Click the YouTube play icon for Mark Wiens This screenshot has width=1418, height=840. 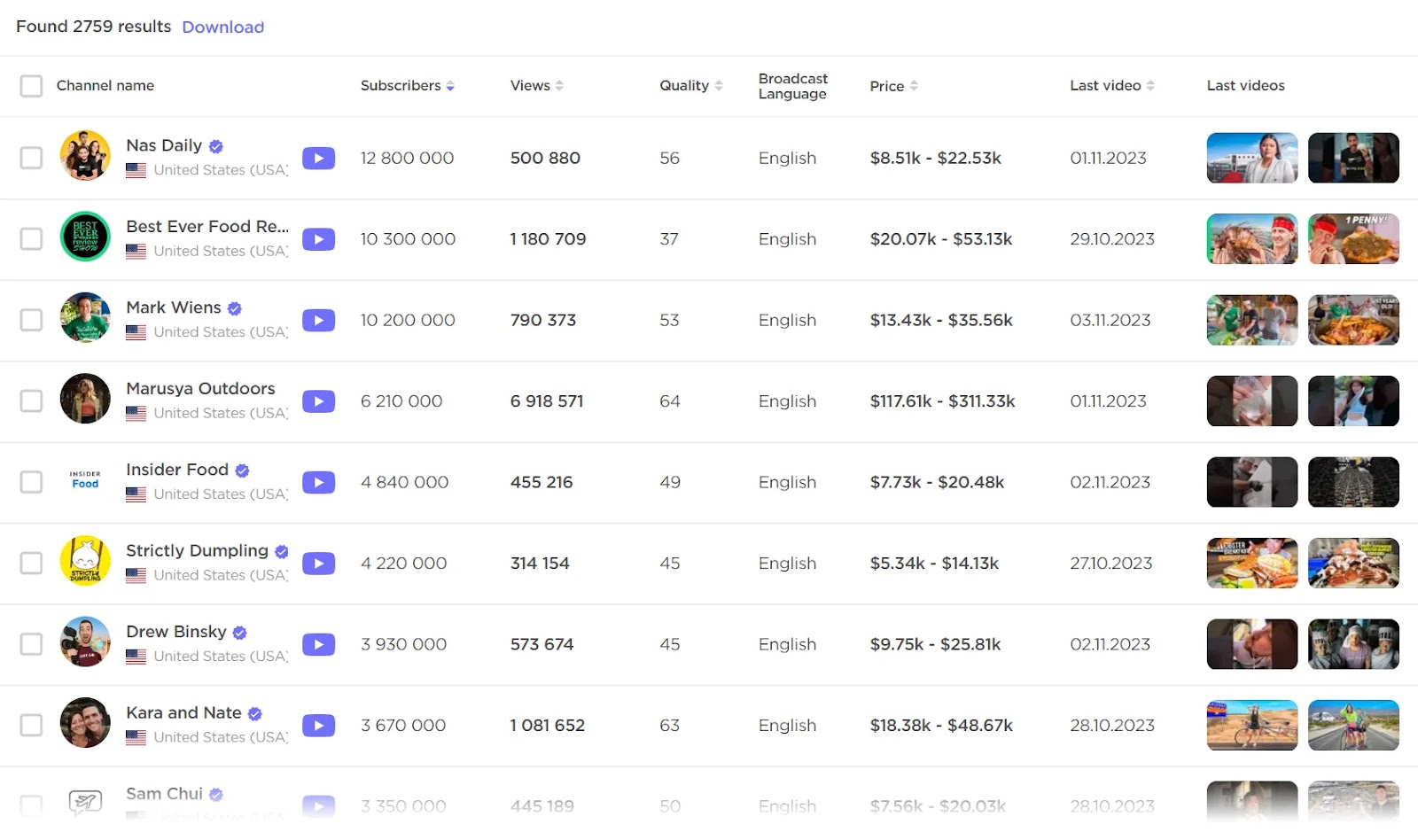click(318, 320)
